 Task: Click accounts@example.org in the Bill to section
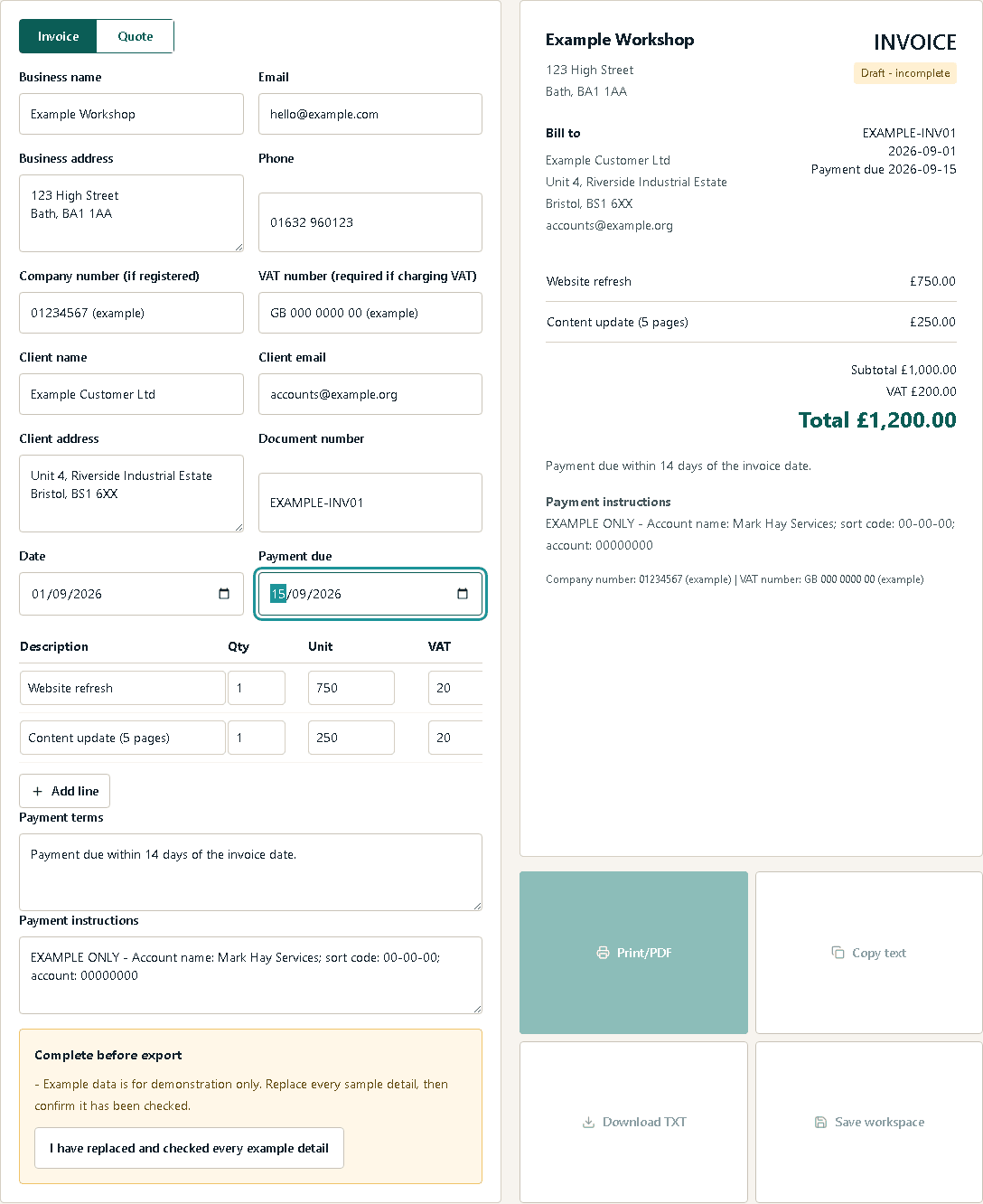[609, 225]
